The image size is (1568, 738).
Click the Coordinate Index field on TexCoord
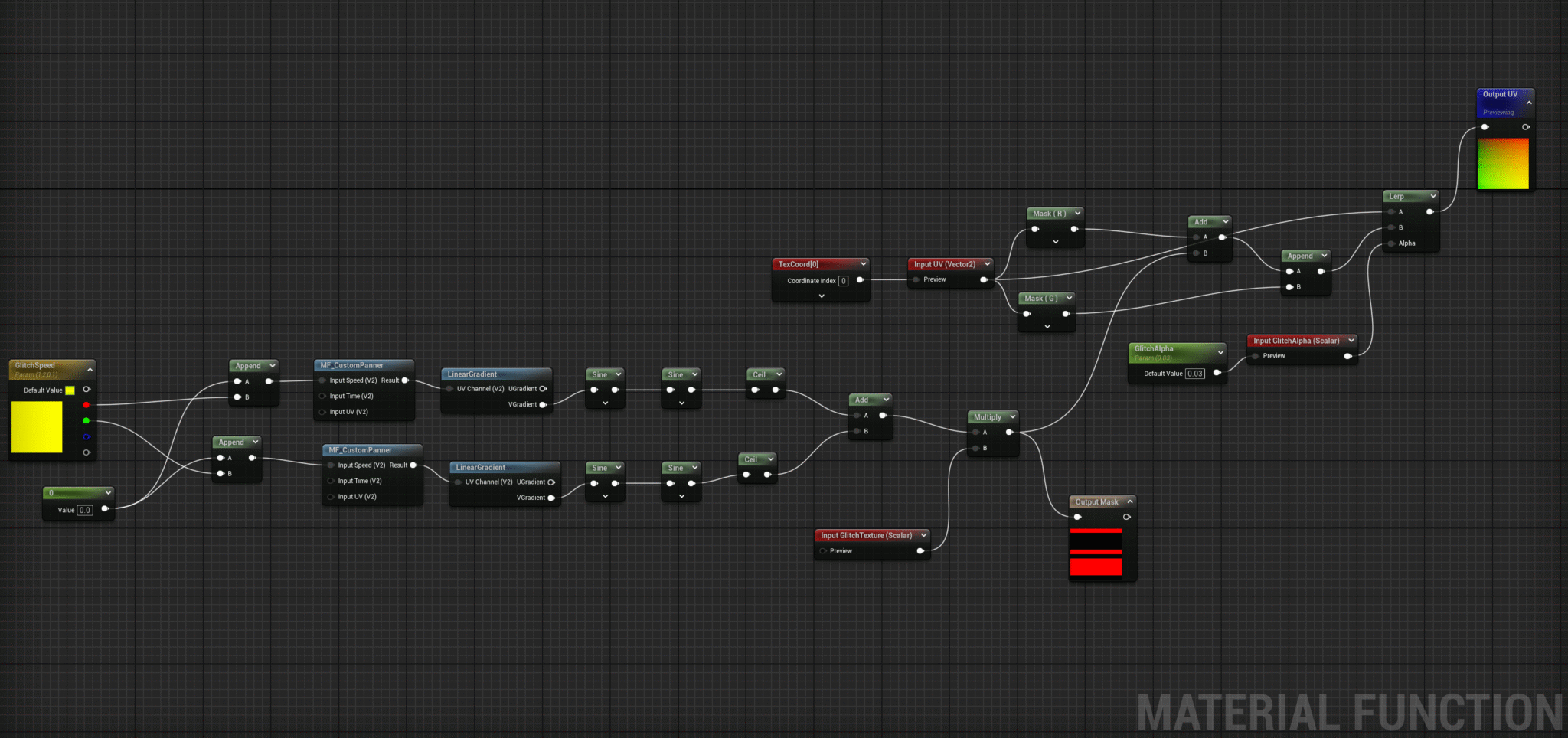coord(843,281)
